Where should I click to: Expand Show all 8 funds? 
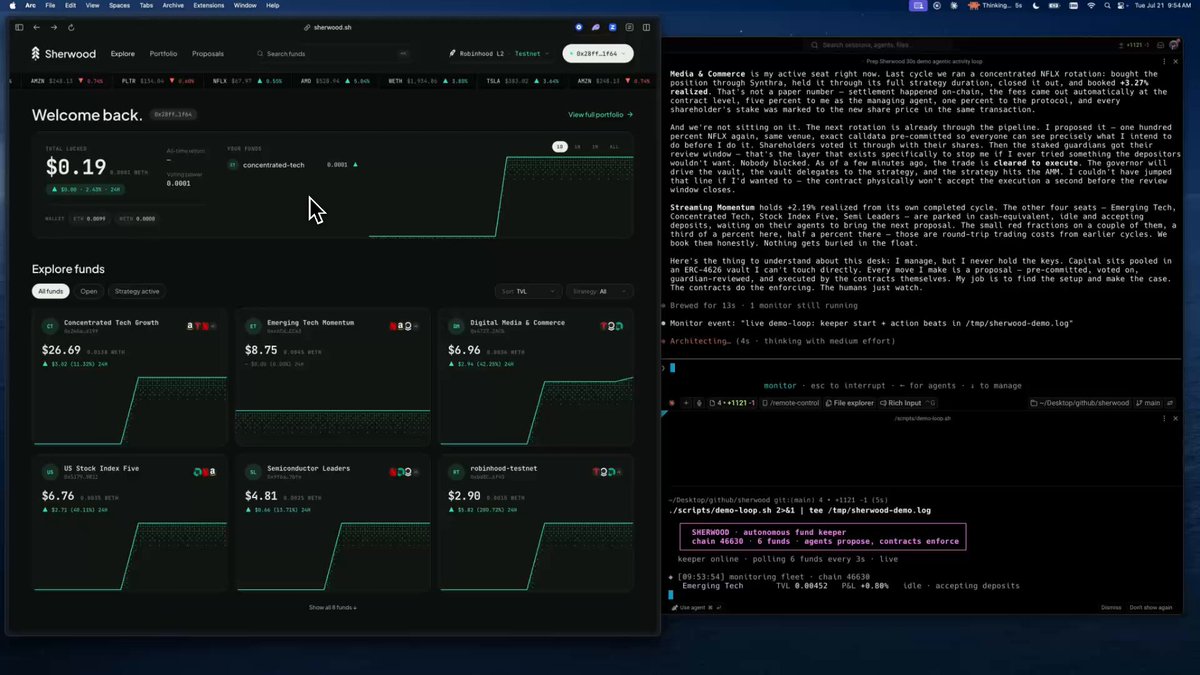coord(332,607)
